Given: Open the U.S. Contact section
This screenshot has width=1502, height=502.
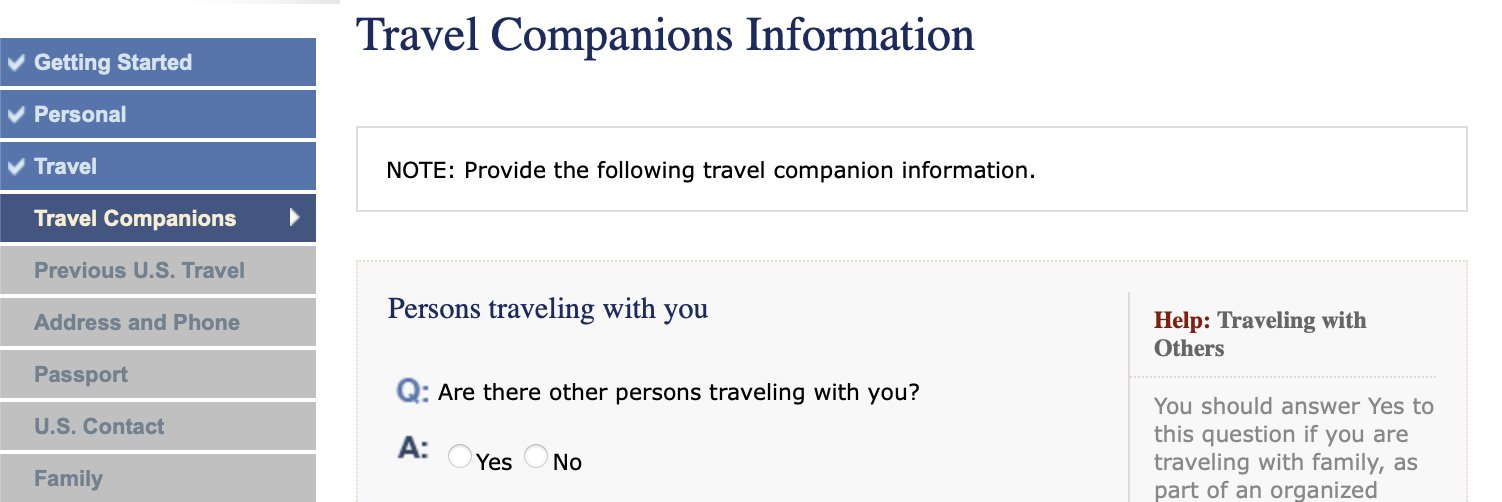Looking at the screenshot, I should click(x=158, y=426).
